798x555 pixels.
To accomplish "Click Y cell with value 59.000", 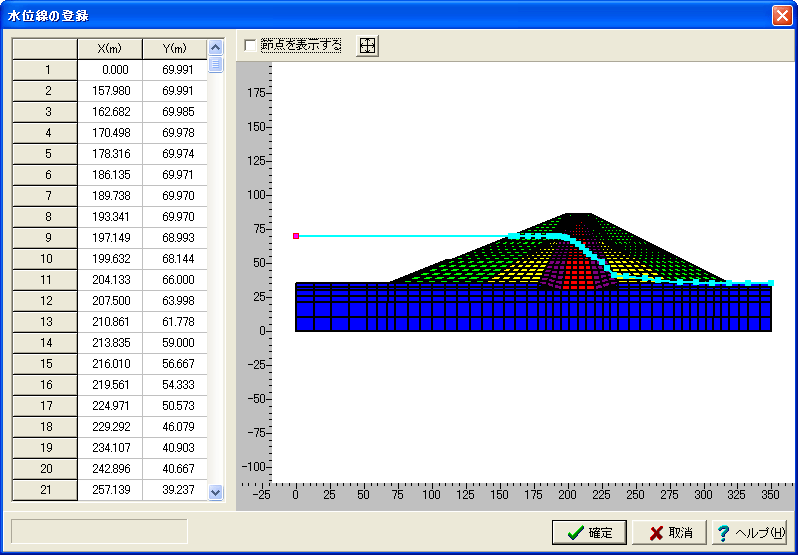I will tap(175, 343).
